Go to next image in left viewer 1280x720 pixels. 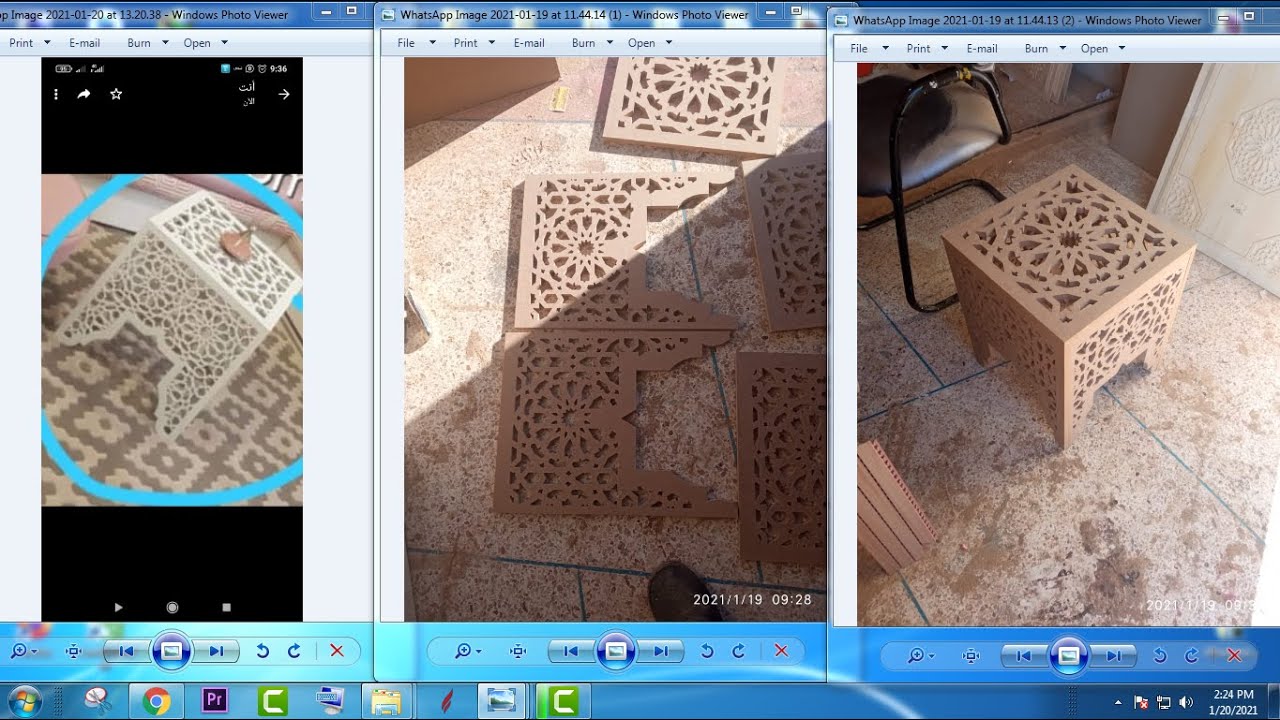pyautogui.click(x=216, y=651)
